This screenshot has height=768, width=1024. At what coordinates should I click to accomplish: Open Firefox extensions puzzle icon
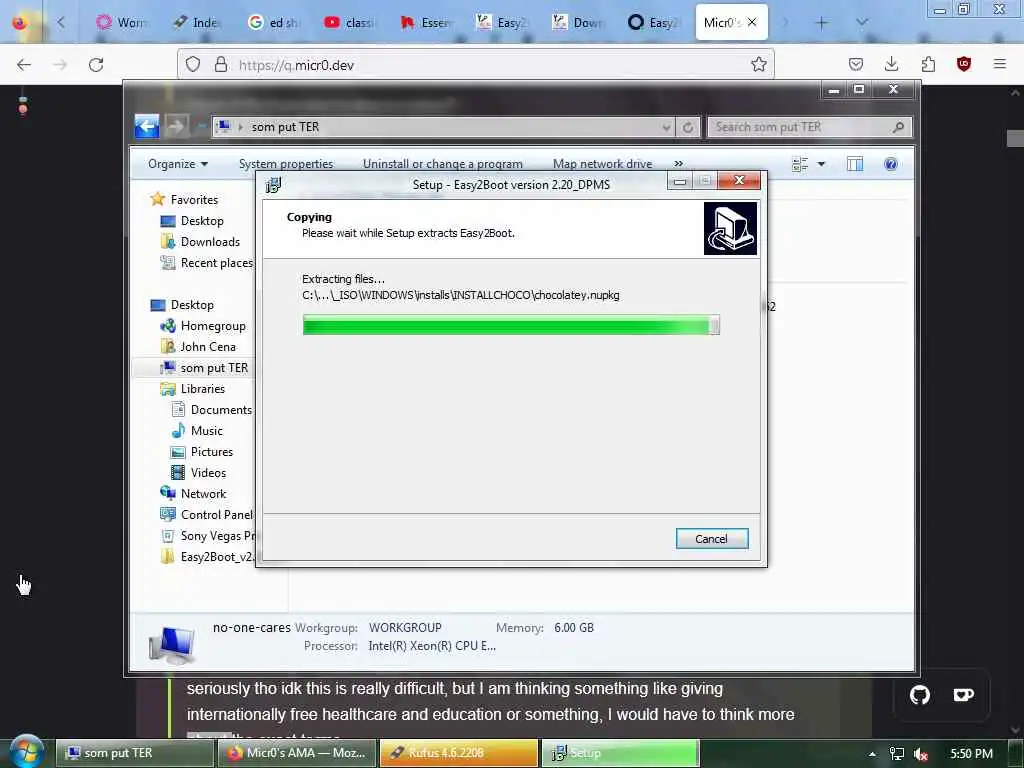click(x=928, y=64)
